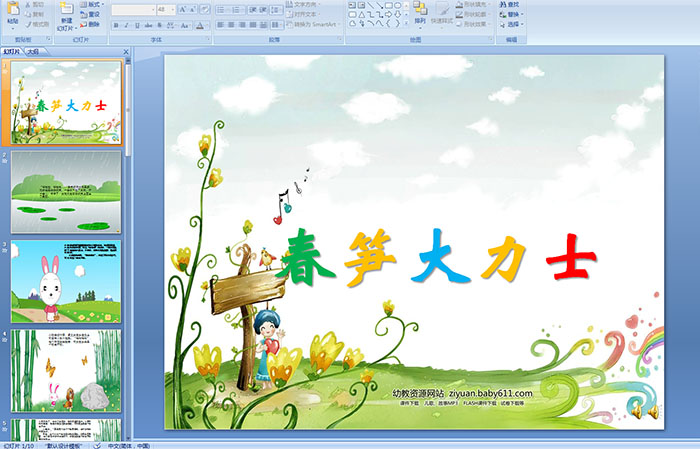Toggle Underline text formatting
Image resolution: width=700 pixels, height=449 pixels.
coord(139,25)
